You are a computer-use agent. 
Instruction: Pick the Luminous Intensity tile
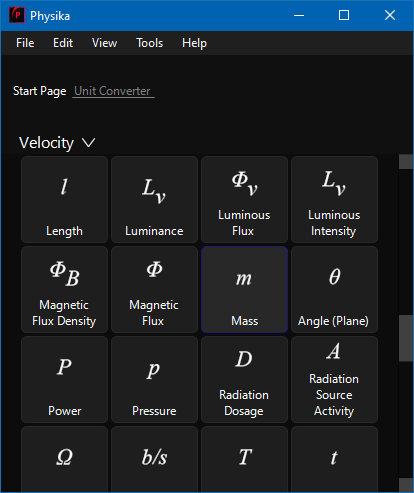pyautogui.click(x=334, y=199)
